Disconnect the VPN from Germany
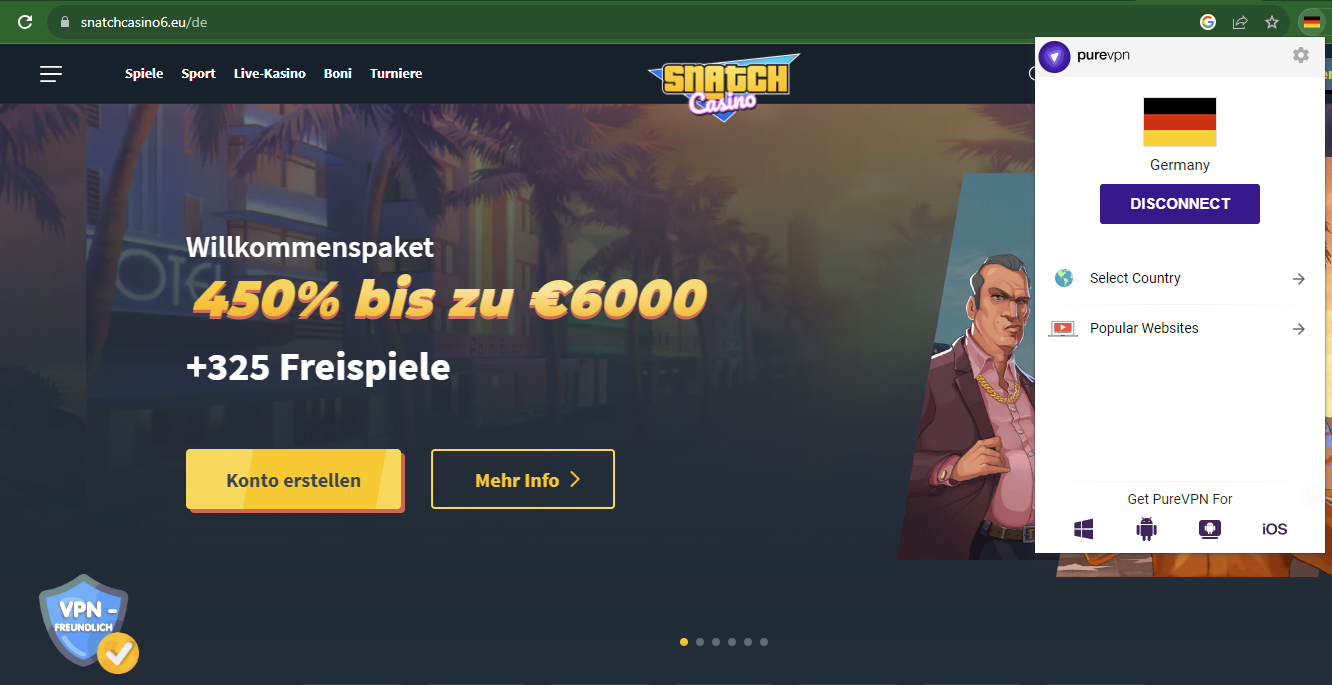This screenshot has height=685, width=1332. pyautogui.click(x=1180, y=204)
